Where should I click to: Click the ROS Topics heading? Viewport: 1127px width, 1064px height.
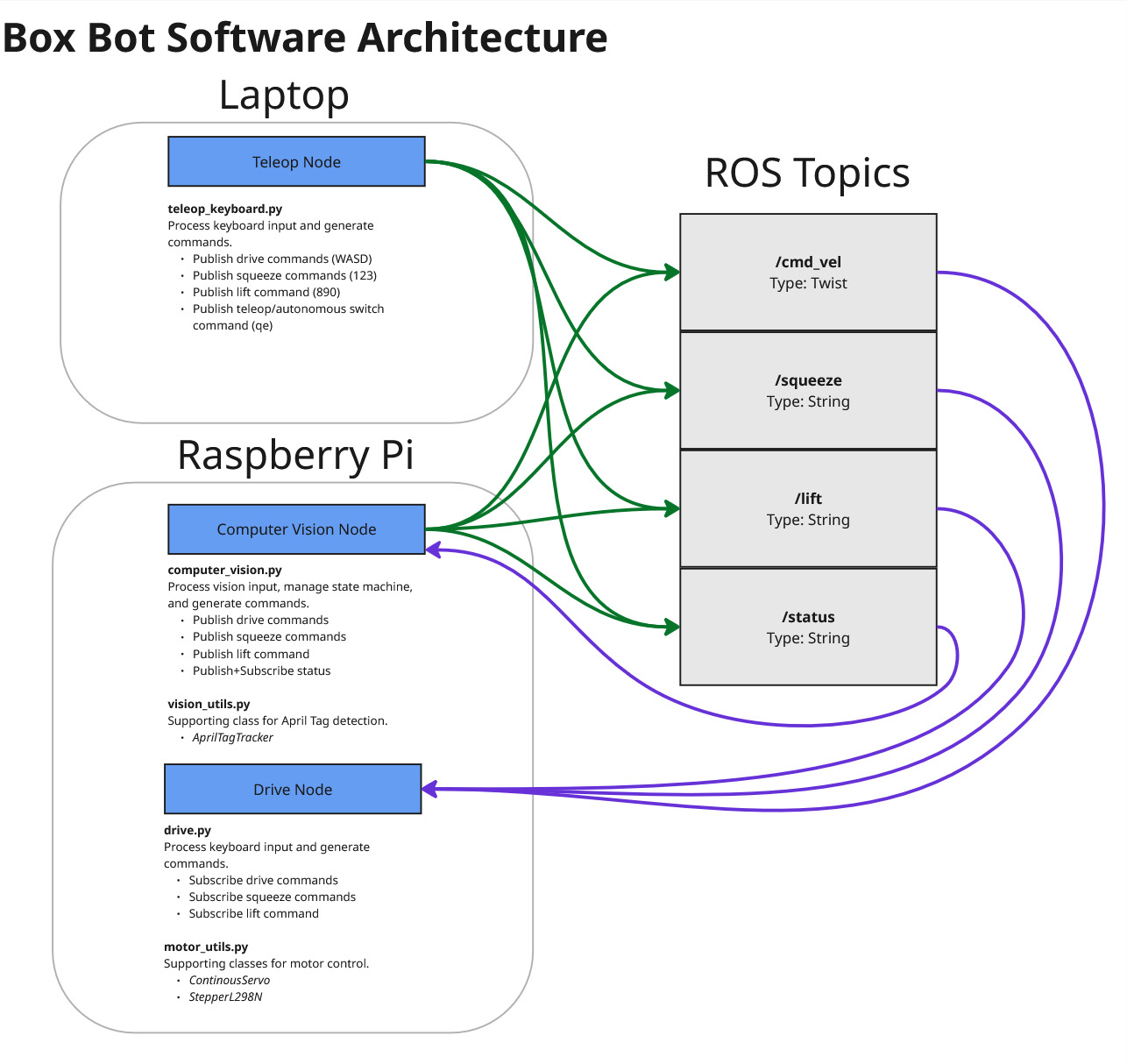[807, 174]
